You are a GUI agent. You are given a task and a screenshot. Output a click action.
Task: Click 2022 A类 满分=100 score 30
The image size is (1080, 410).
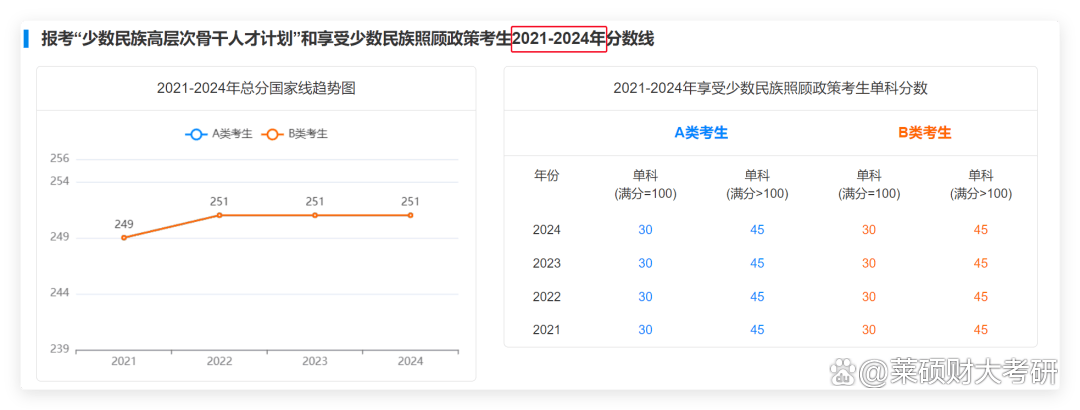click(645, 297)
